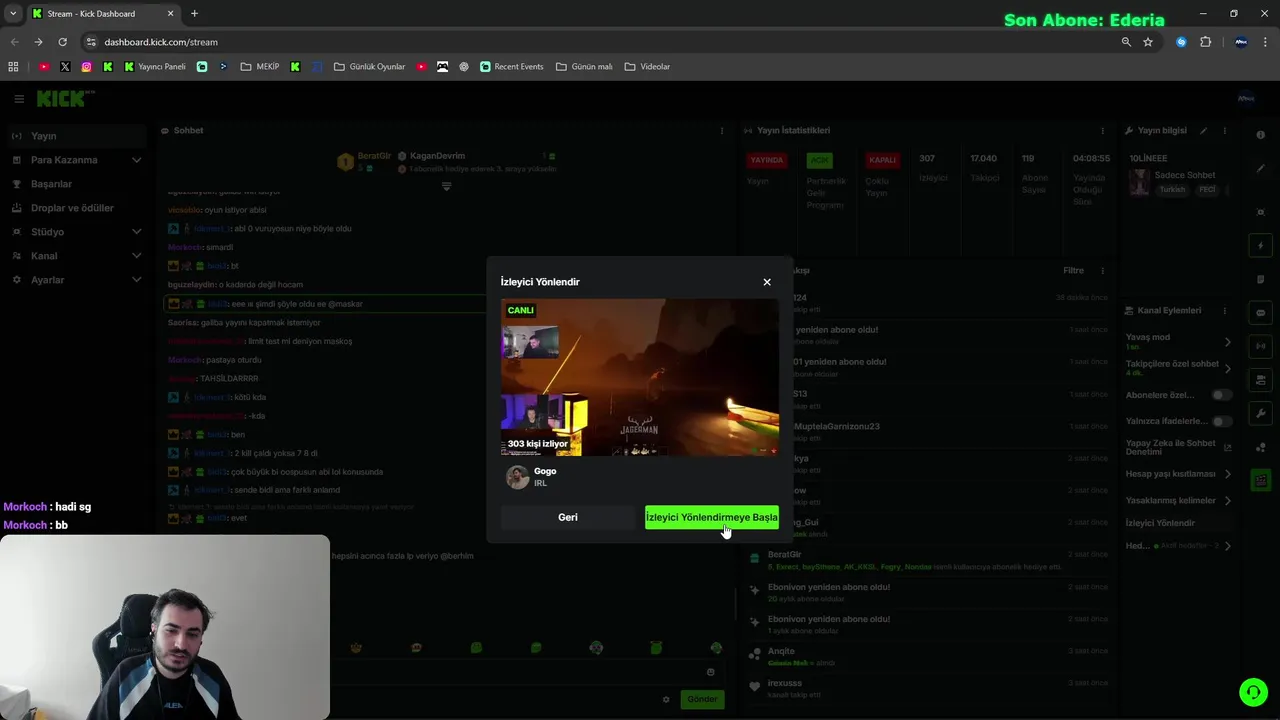
Task: Open Yayın İstatistikleri options menu
Action: (1103, 131)
